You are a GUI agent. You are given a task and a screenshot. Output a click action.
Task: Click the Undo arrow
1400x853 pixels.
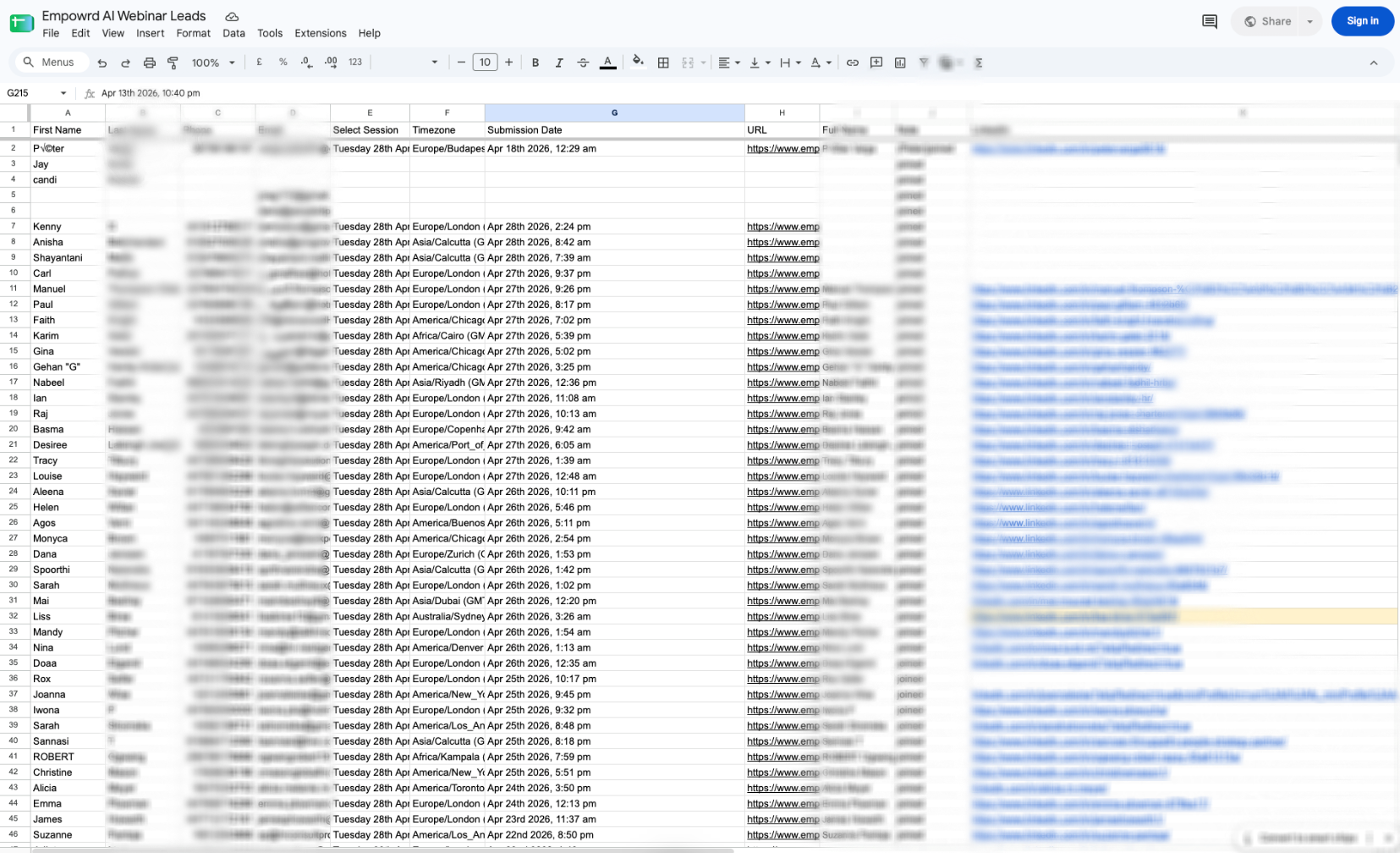[102, 63]
